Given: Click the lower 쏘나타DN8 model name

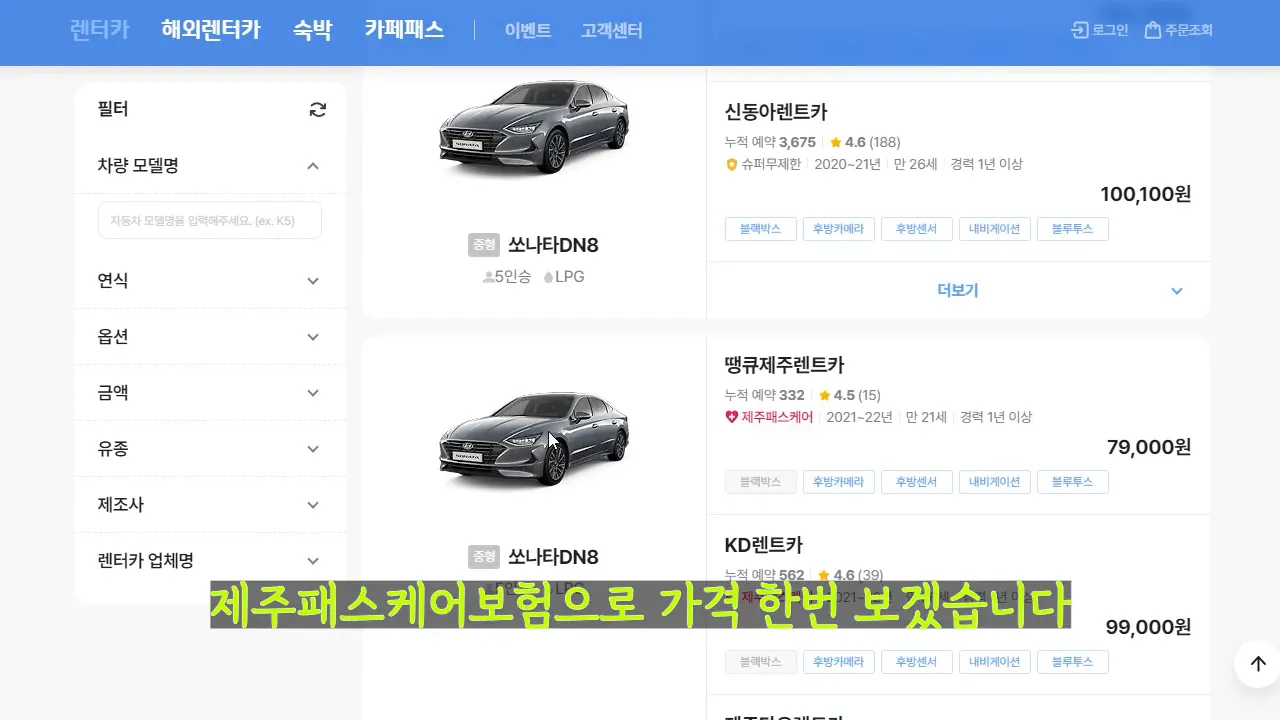Looking at the screenshot, I should point(553,557).
